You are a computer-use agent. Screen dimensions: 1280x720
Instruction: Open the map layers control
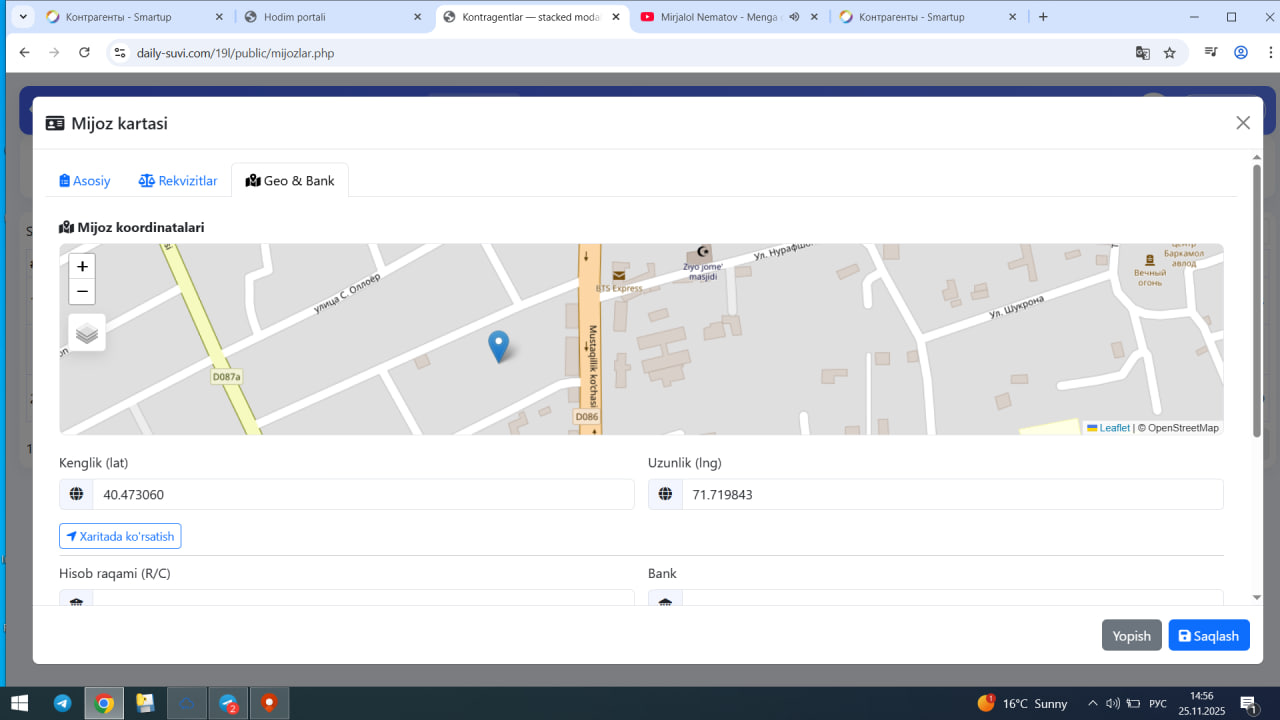87,333
